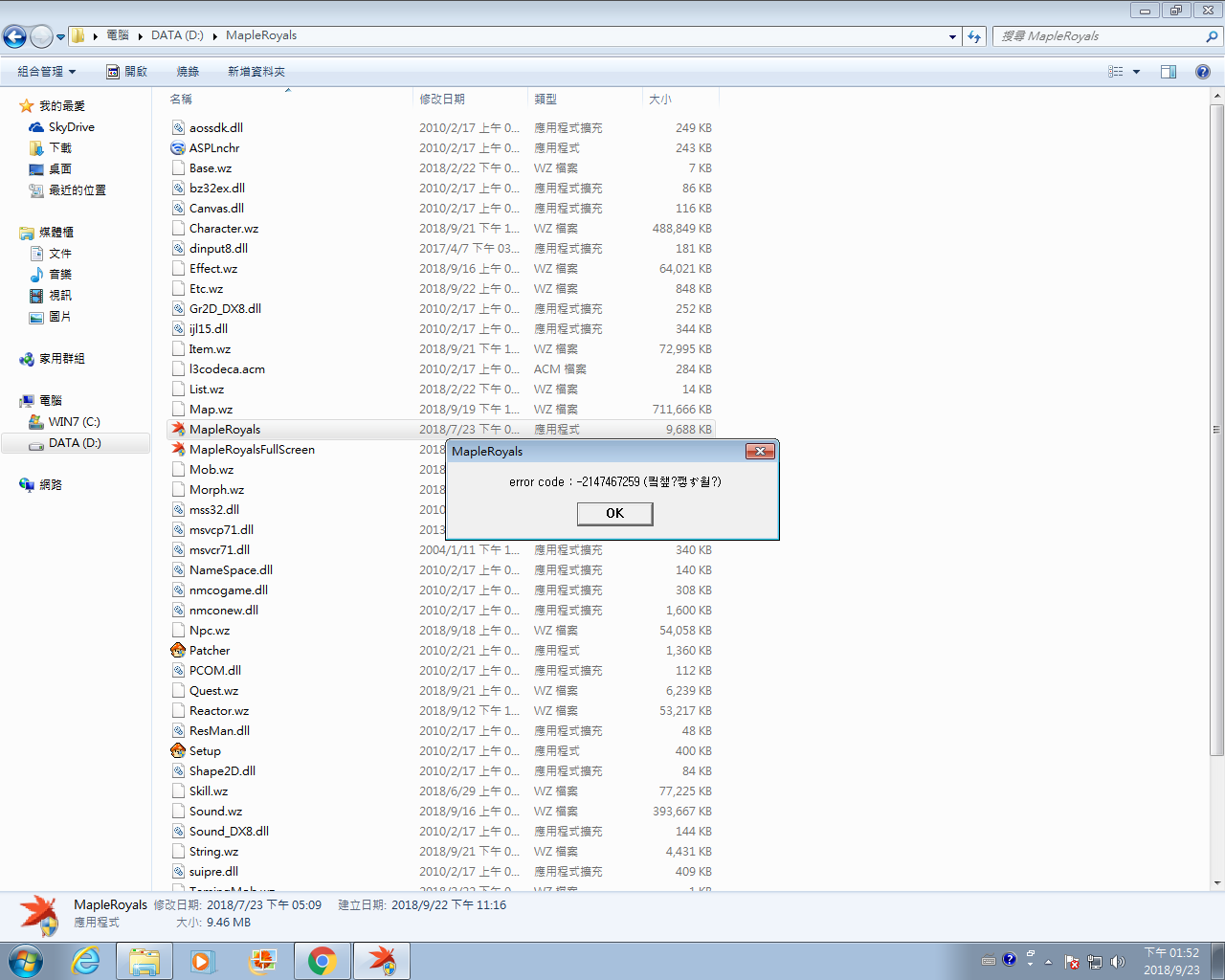1225x980 pixels.
Task: Click the volume icon in system tray
Action: 1117,962
